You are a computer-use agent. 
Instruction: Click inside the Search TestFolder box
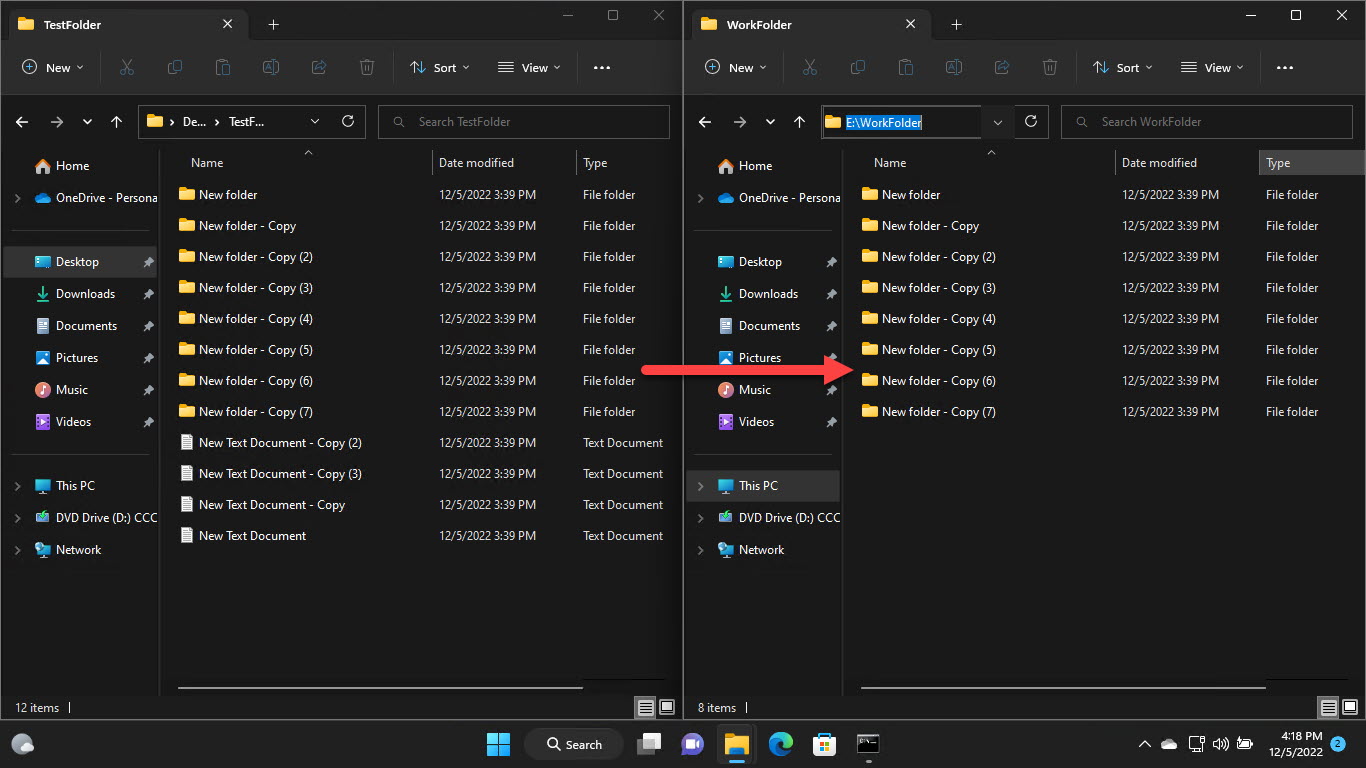click(x=523, y=121)
